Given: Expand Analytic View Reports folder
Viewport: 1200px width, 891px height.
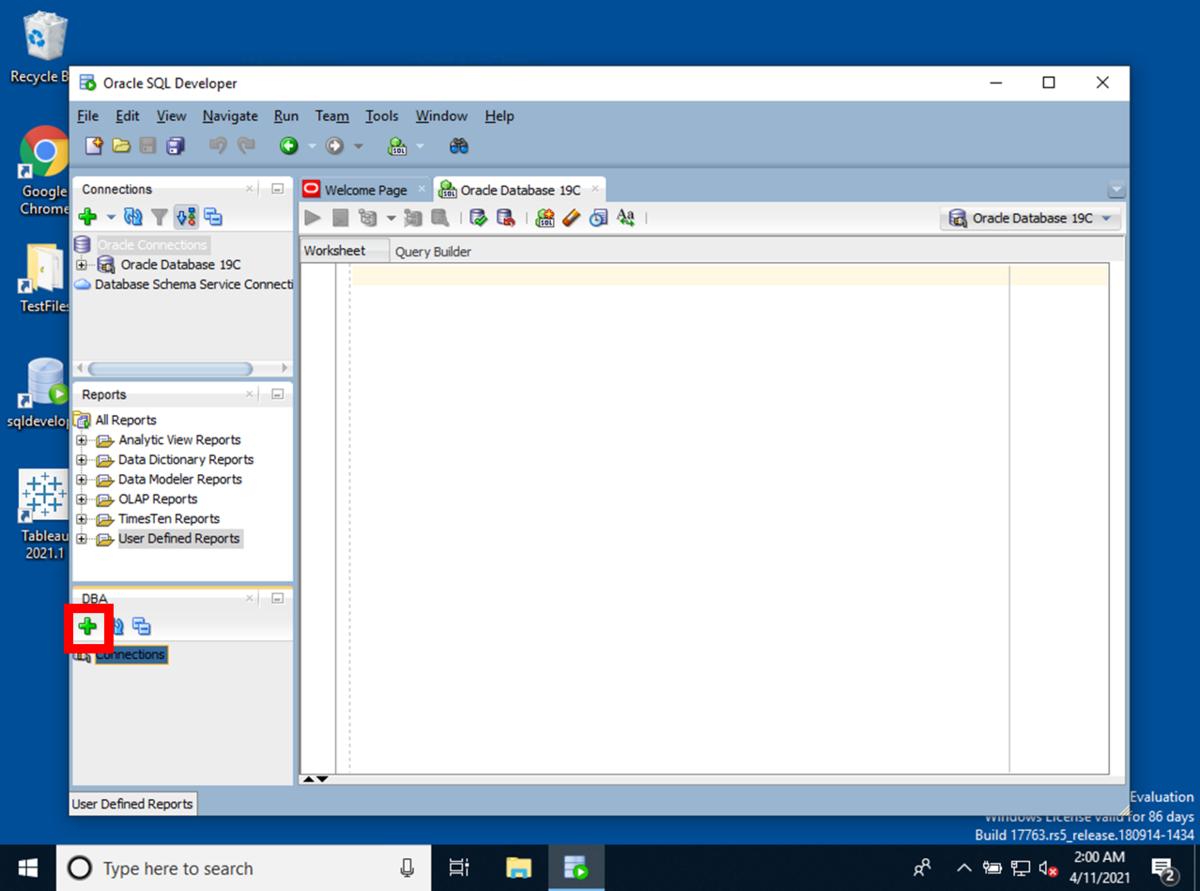Looking at the screenshot, I should click(x=82, y=440).
